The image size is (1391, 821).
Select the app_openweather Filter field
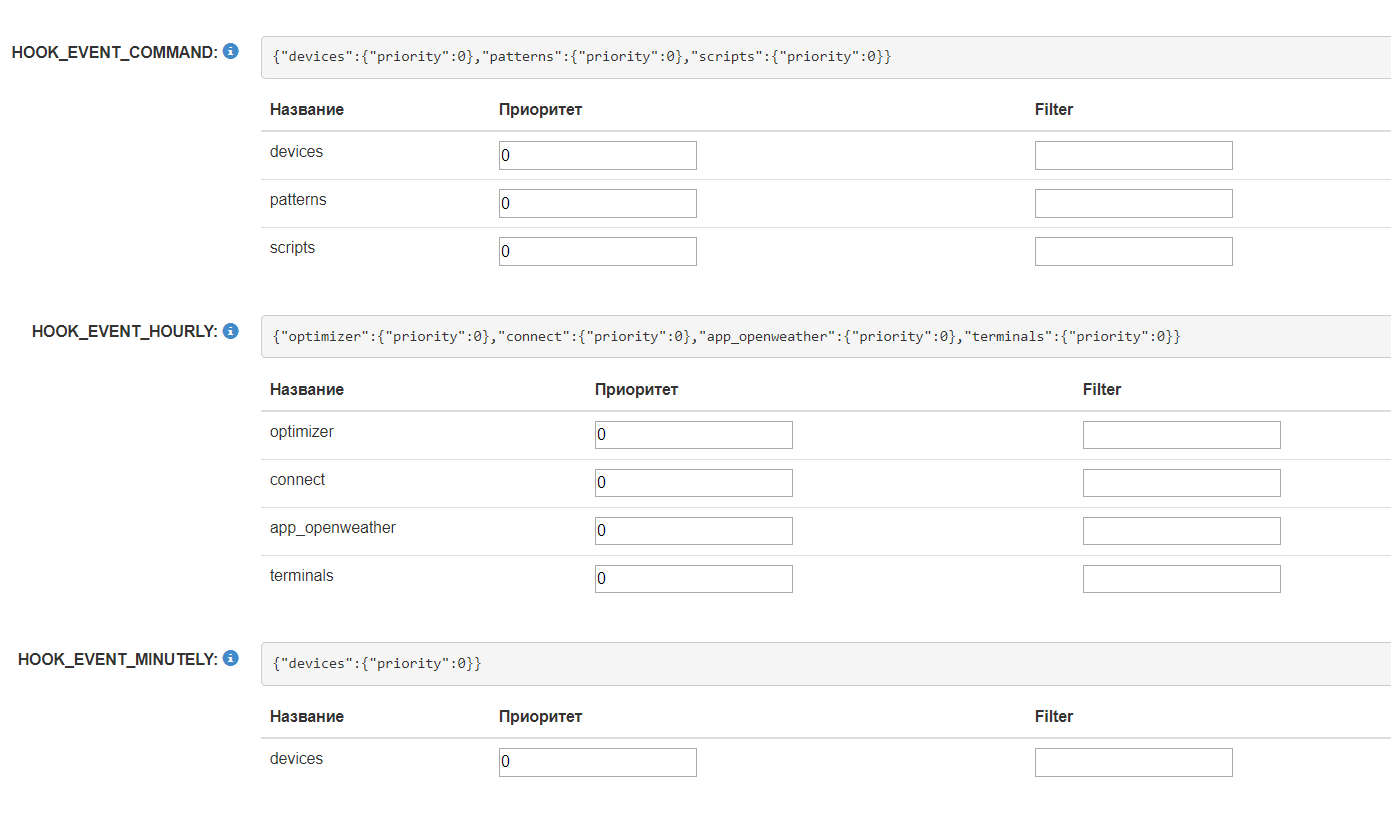[1181, 531]
